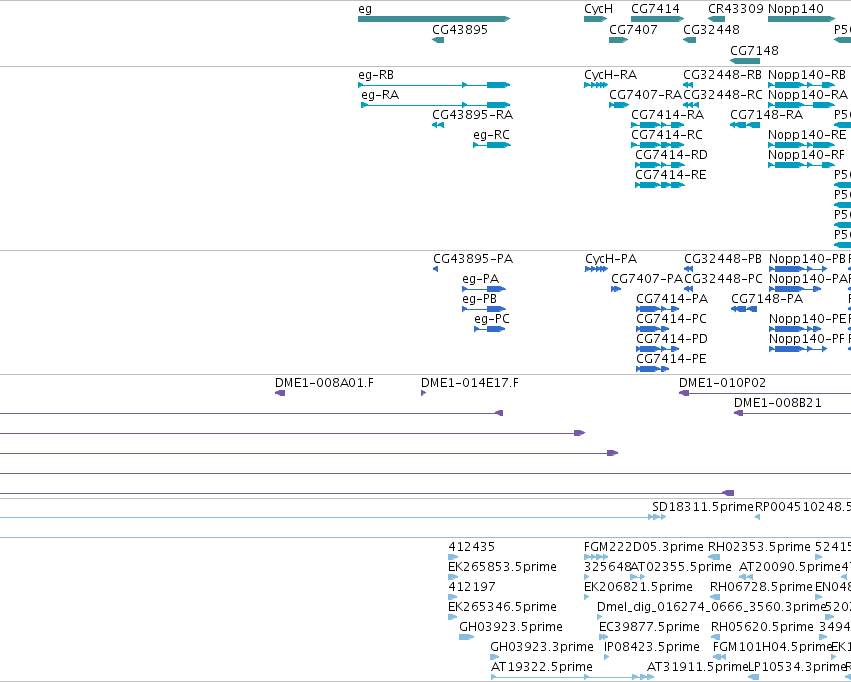
Task: Select the RH05620.5prime EST label
Action: 762,627
